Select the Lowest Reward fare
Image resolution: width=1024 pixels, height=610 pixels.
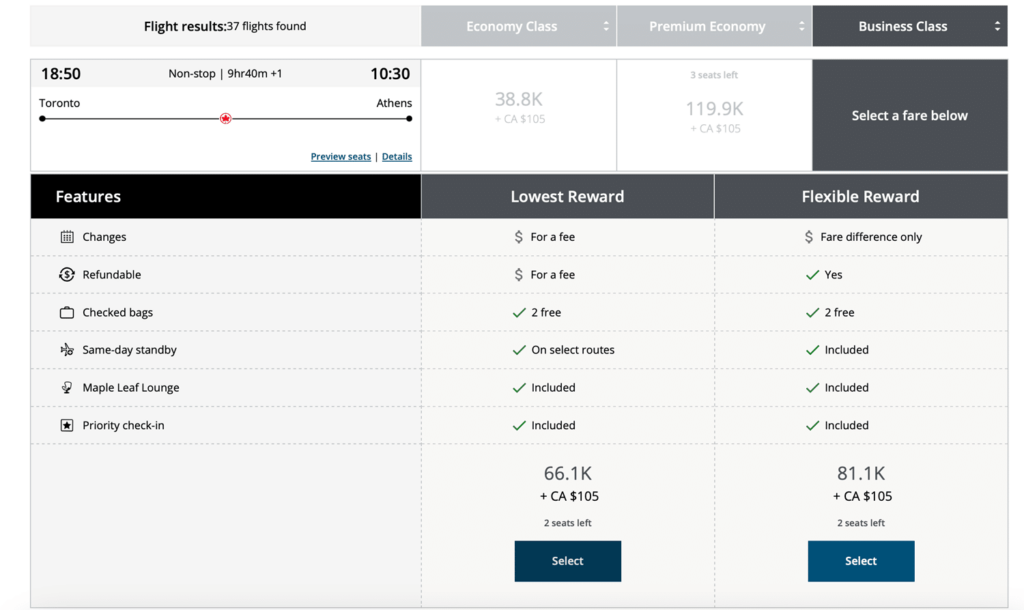coord(567,561)
